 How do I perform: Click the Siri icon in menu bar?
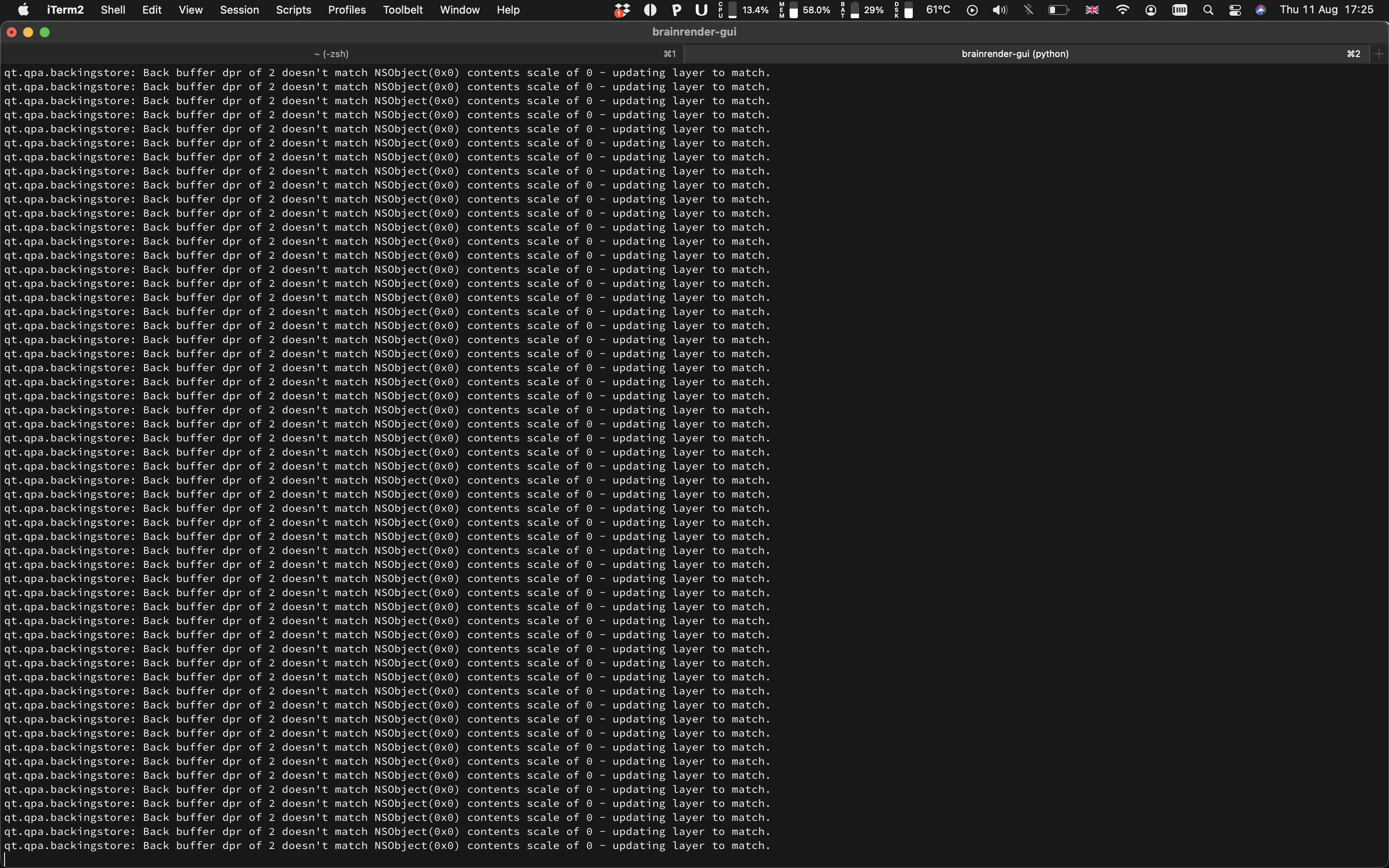click(x=1260, y=10)
